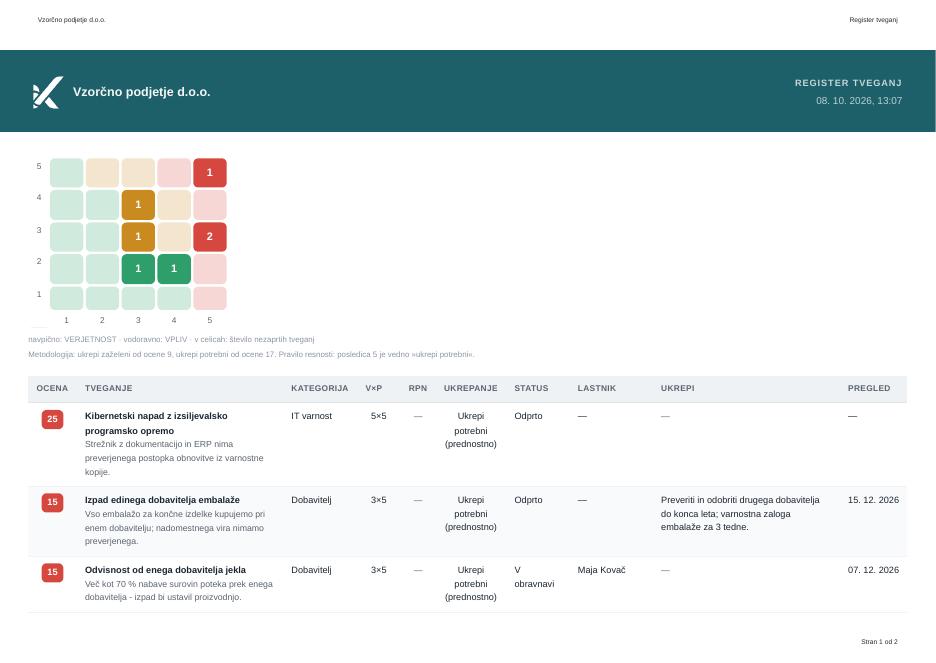The height and width of the screenshot is (663, 936).
Task: Select the red heatmap cell showing 2
Action: pyautogui.click(x=210, y=236)
